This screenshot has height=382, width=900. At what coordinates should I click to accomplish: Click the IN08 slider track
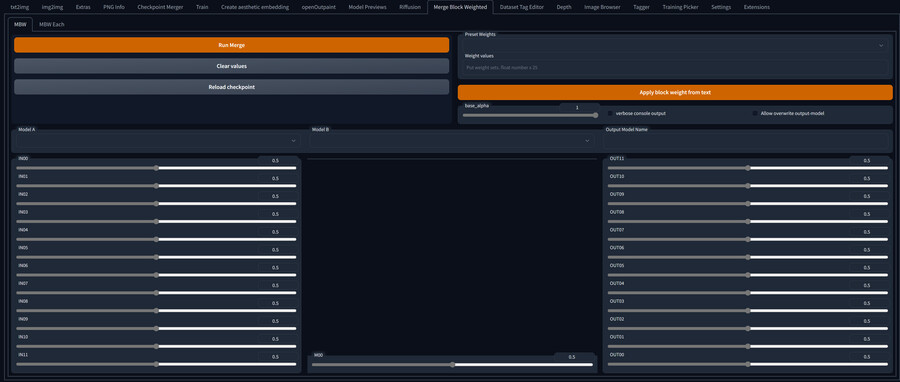(157, 310)
